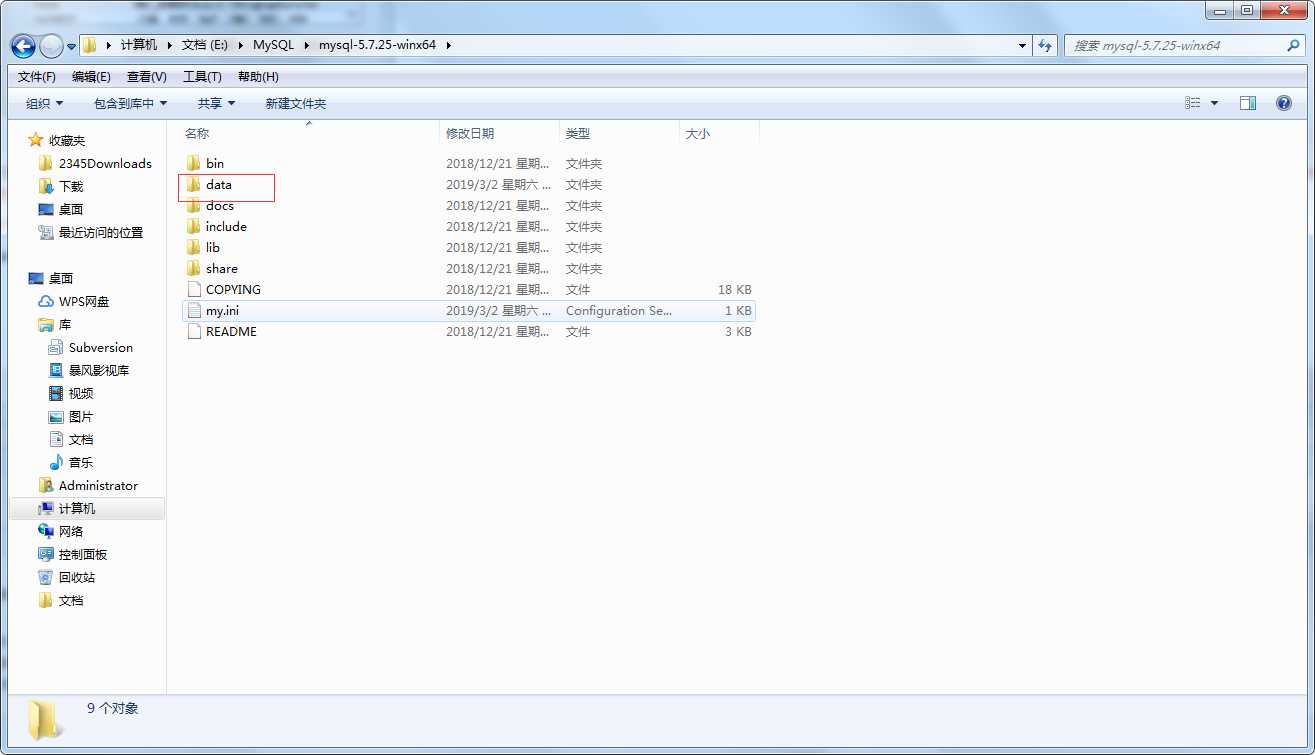The width and height of the screenshot is (1315, 755).
Task: Change view with the view layout icon
Action: pos(1193,103)
